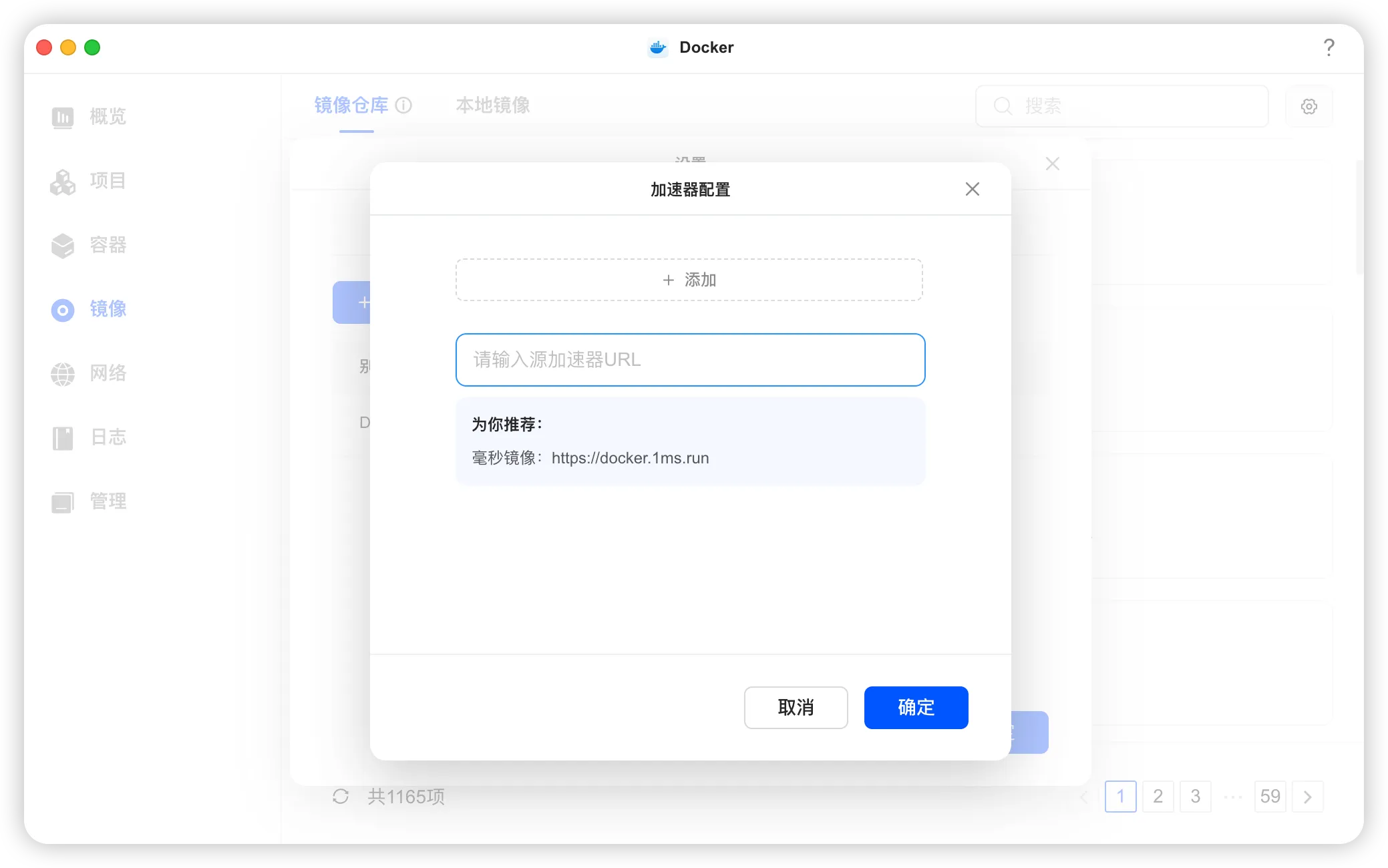Go to page 3
Image resolution: width=1388 pixels, height=868 pixels.
[x=1196, y=796]
